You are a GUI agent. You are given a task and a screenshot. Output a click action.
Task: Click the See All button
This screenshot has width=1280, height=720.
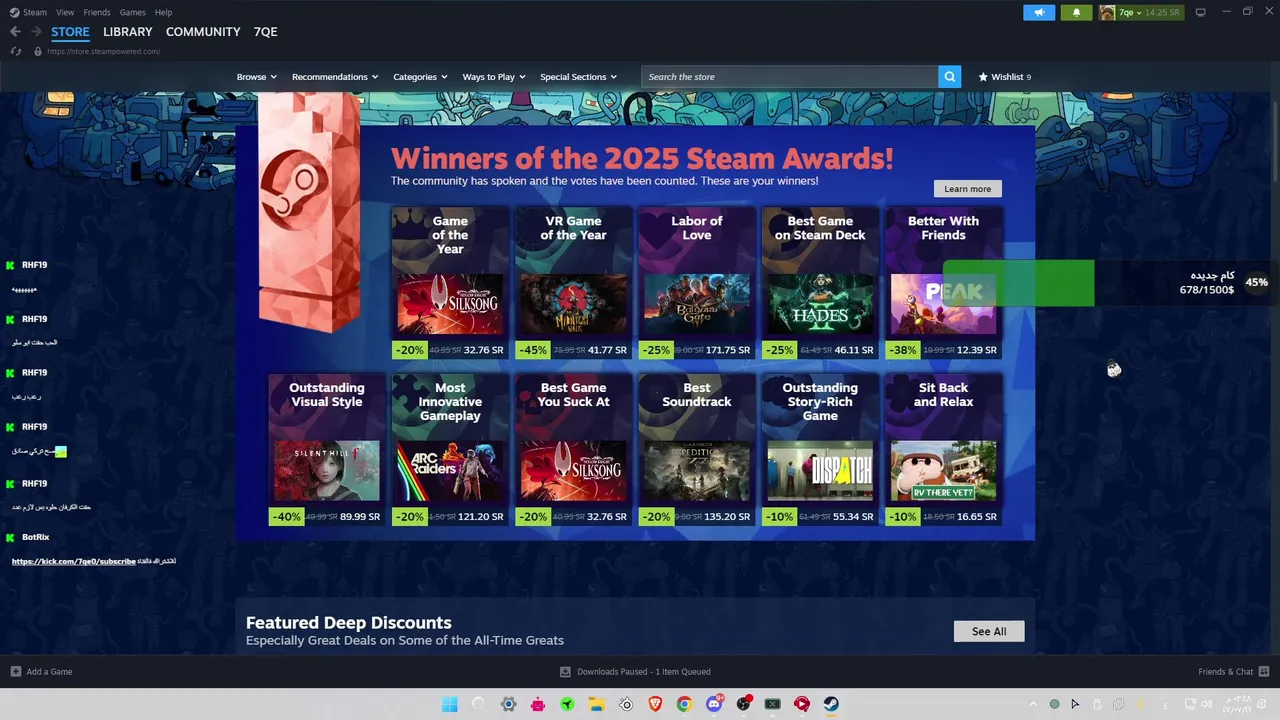point(988,631)
